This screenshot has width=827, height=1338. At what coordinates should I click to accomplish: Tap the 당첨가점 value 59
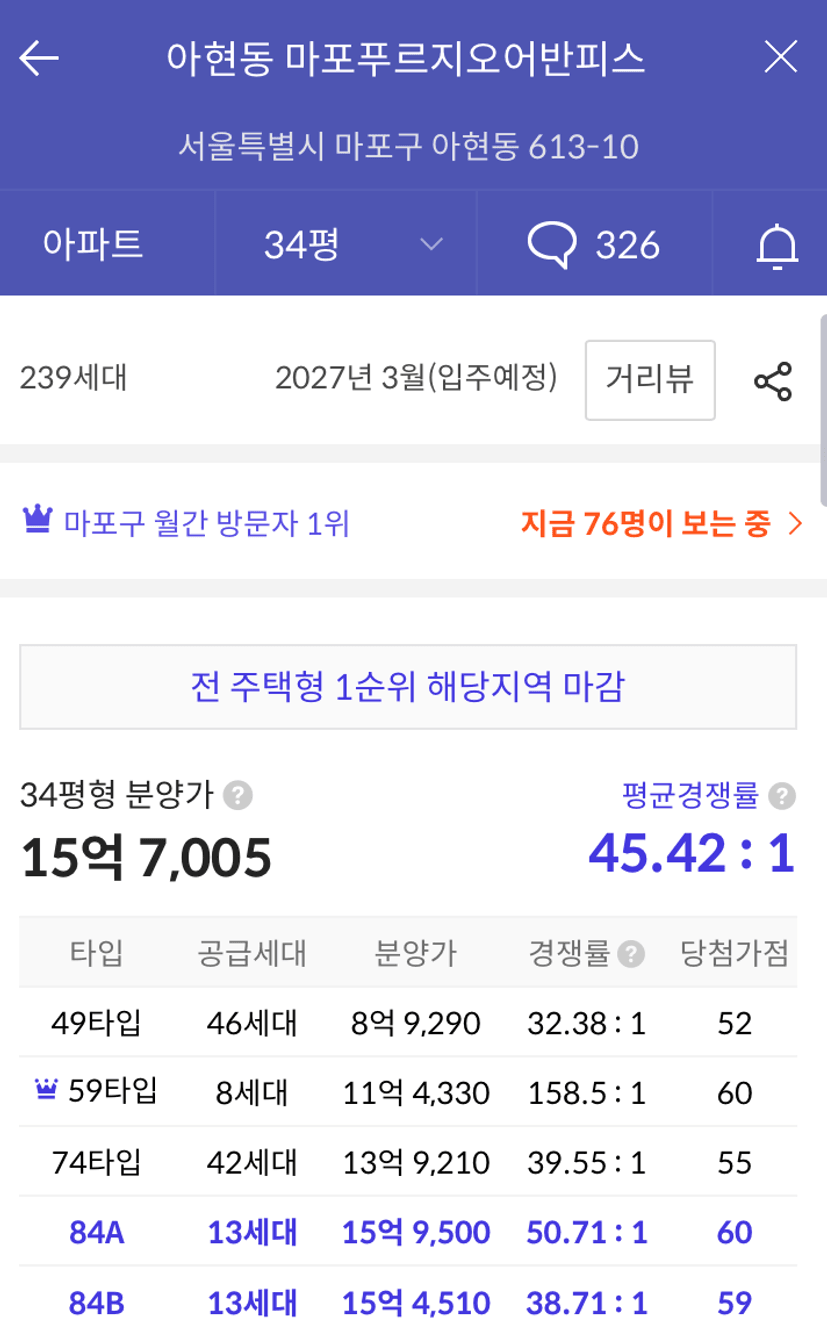click(x=734, y=1302)
